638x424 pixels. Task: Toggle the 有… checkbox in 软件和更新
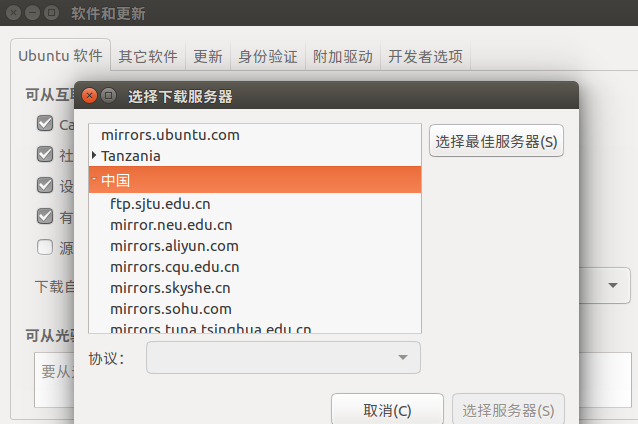point(45,216)
